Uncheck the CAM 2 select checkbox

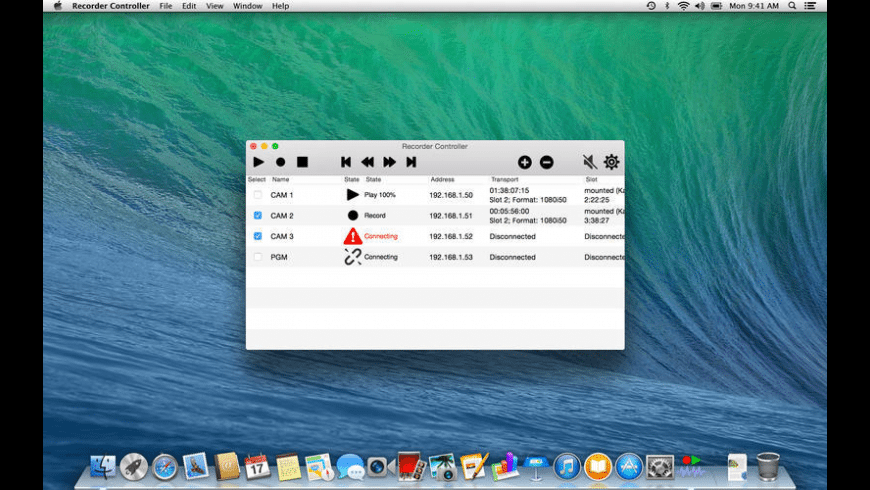258,215
